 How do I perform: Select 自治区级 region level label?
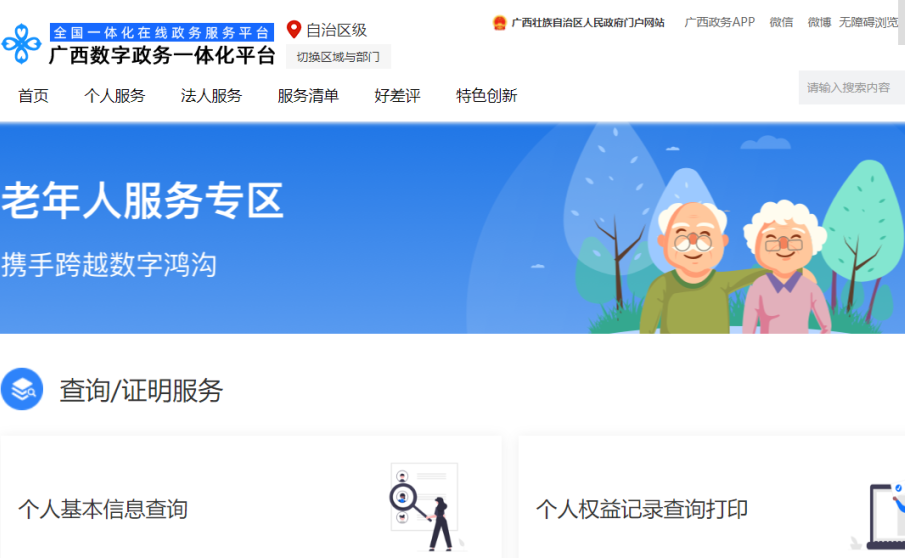pyautogui.click(x=336, y=30)
